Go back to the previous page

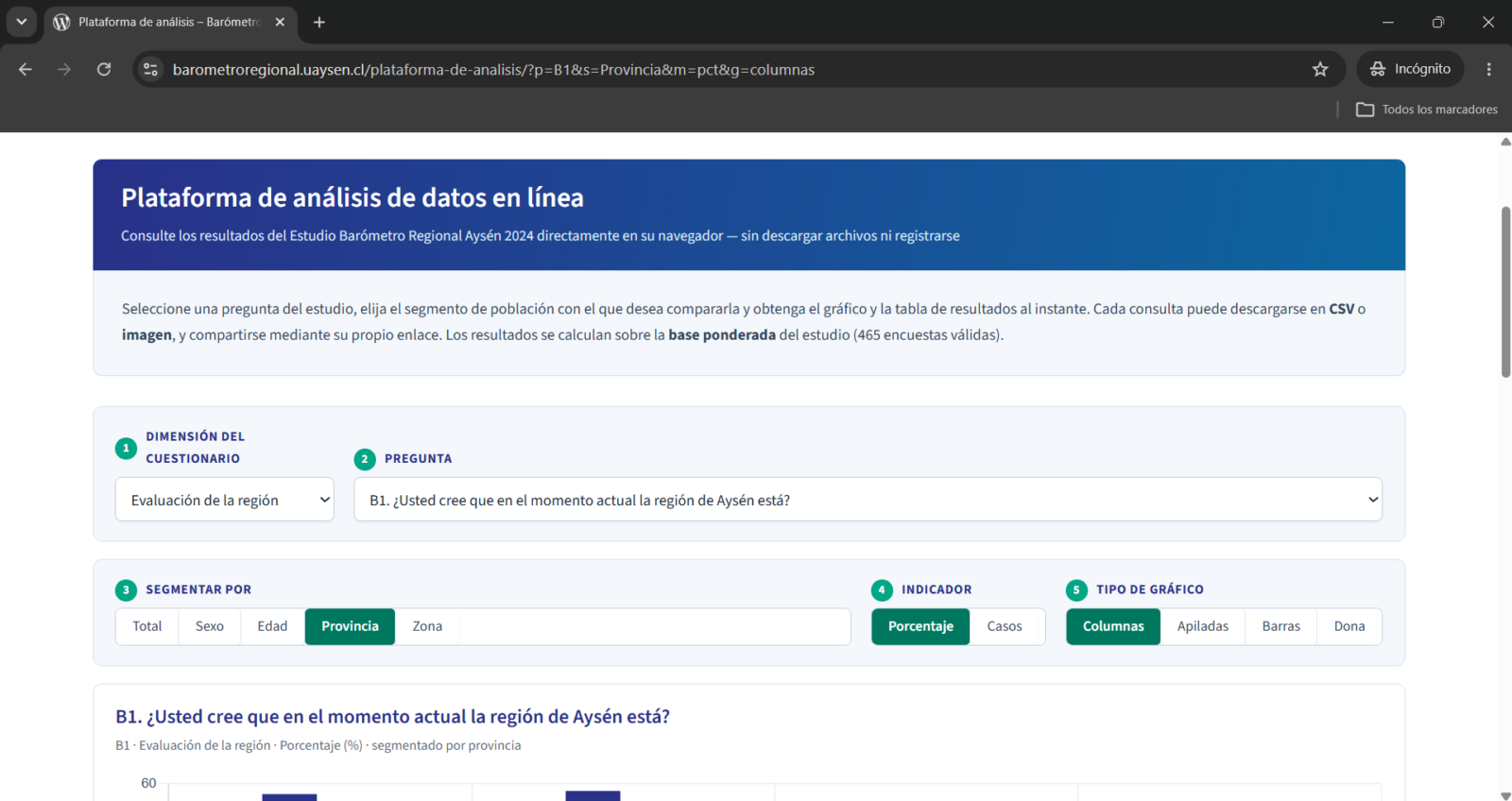coord(26,69)
